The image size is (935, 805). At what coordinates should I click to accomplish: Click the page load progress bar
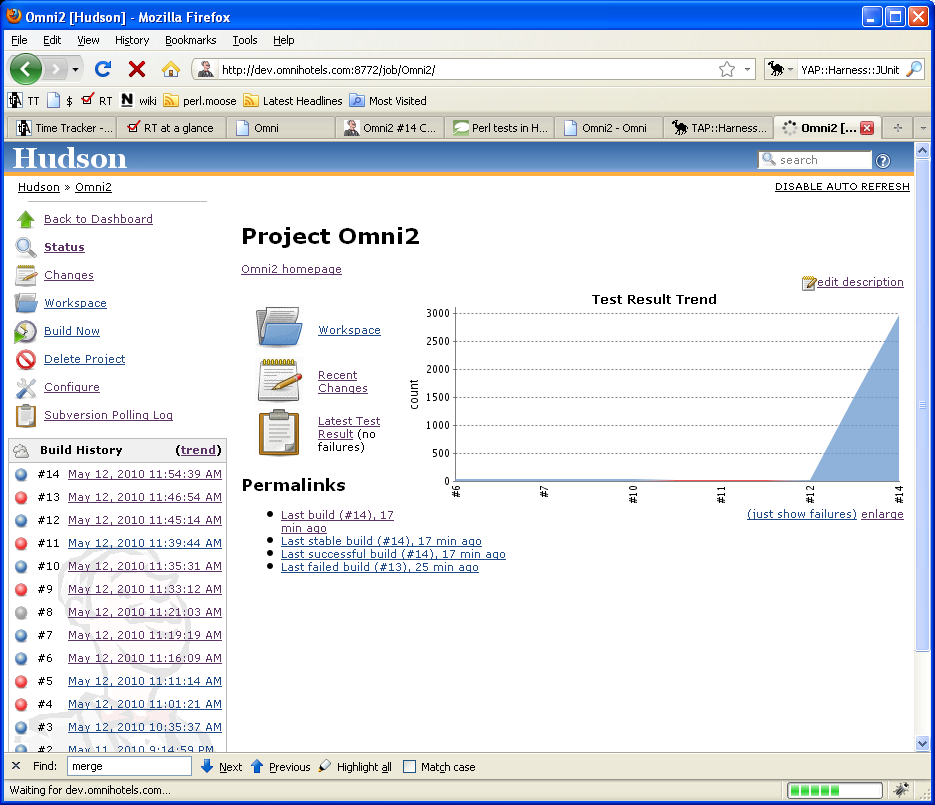click(x=835, y=790)
